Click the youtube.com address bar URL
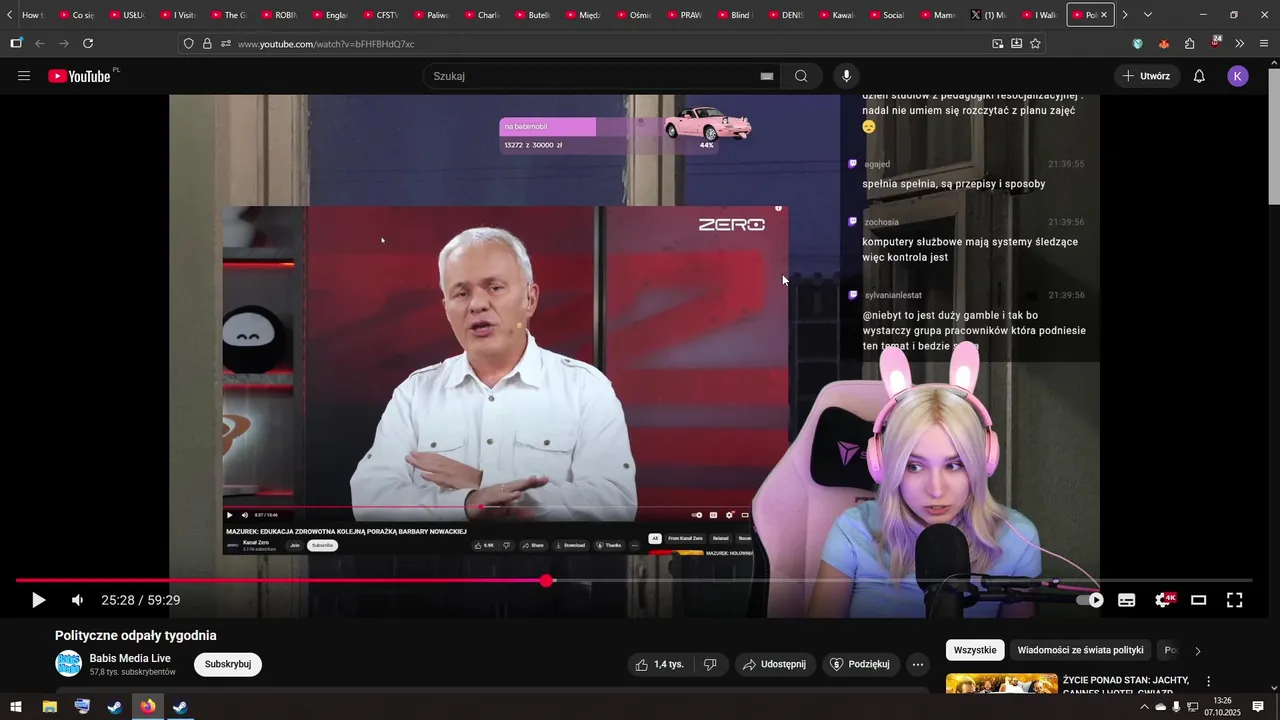This screenshot has height=720, width=1280. click(326, 44)
